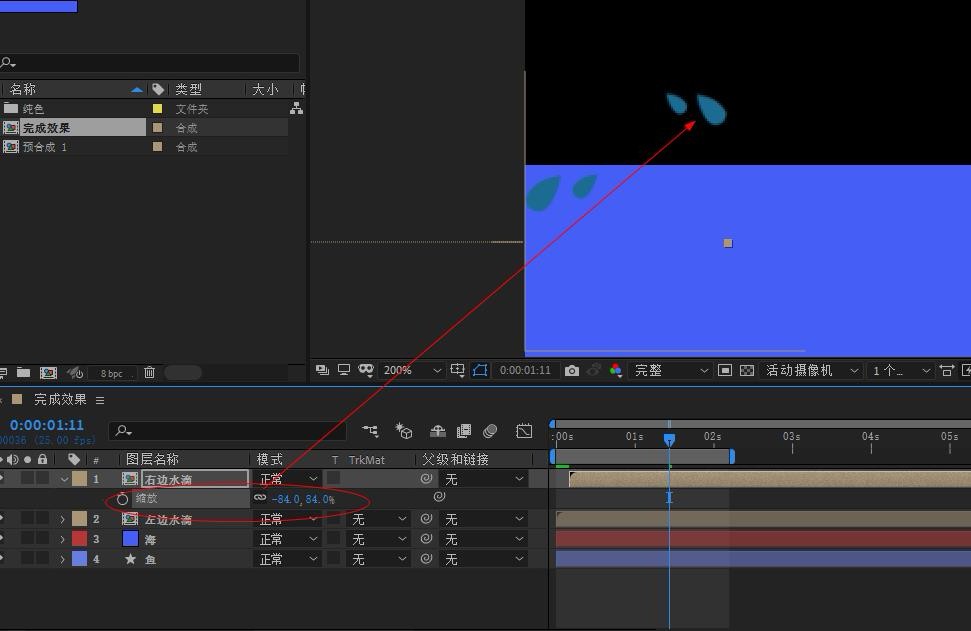Screen dimensions: 971x631
Task: Toggle constrain proportions link for 缩放
Action: (x=260, y=497)
